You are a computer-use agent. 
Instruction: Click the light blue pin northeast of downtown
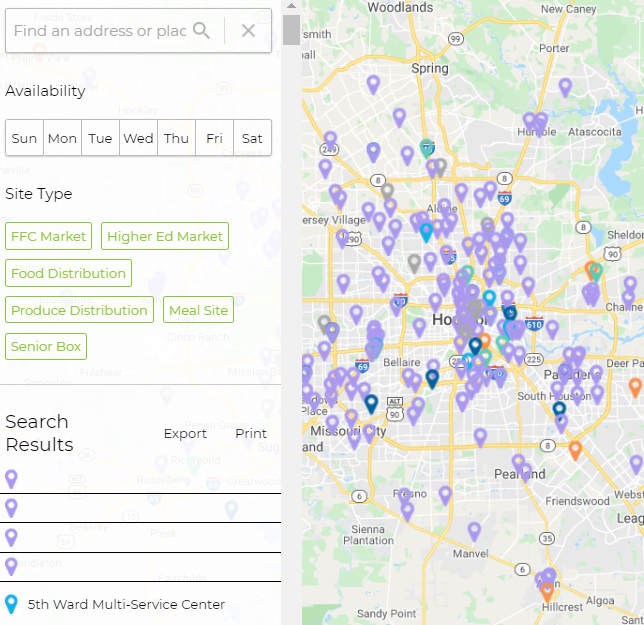pyautogui.click(x=489, y=297)
